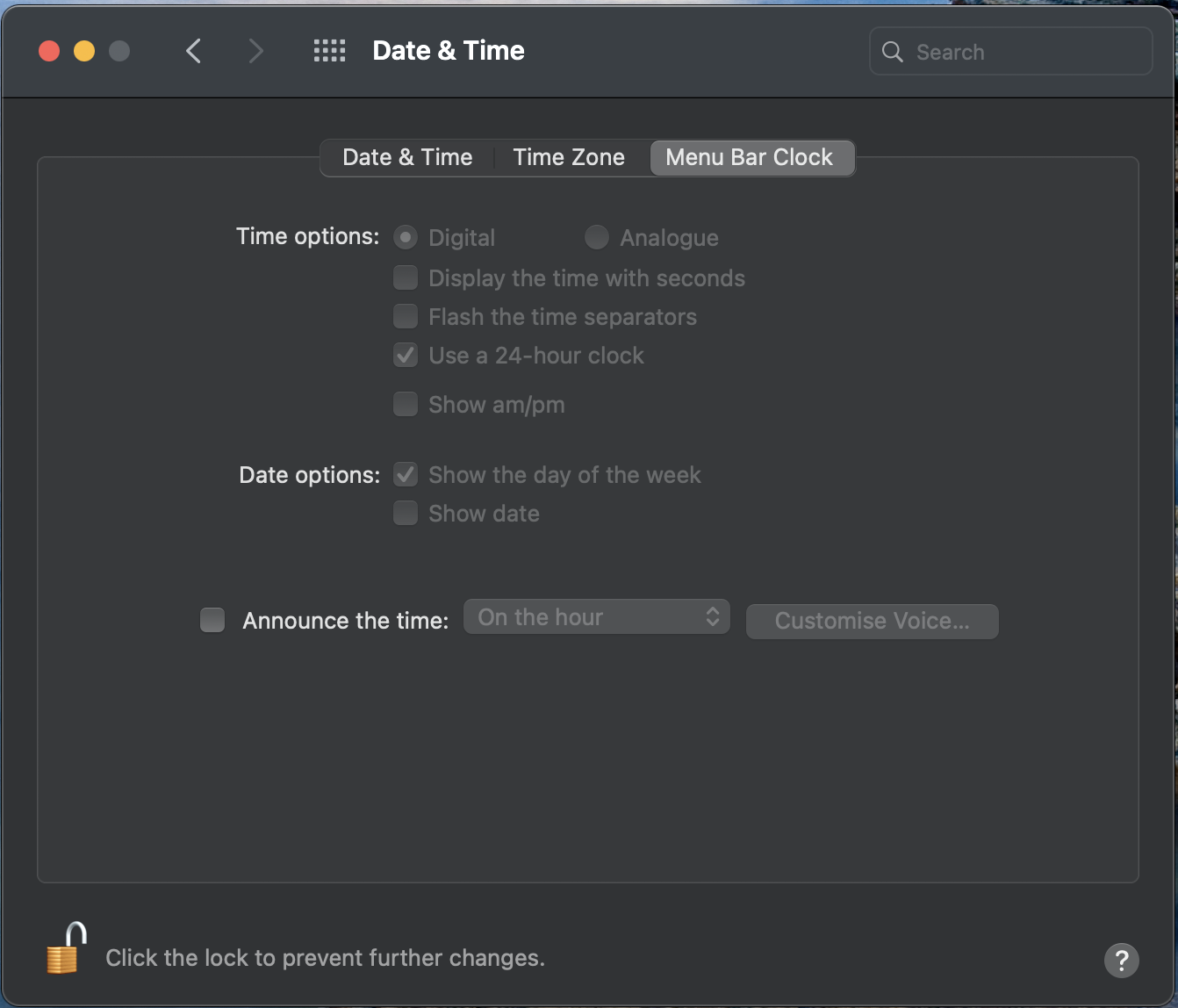
Task: Minimize the window with yellow button
Action: (x=84, y=51)
